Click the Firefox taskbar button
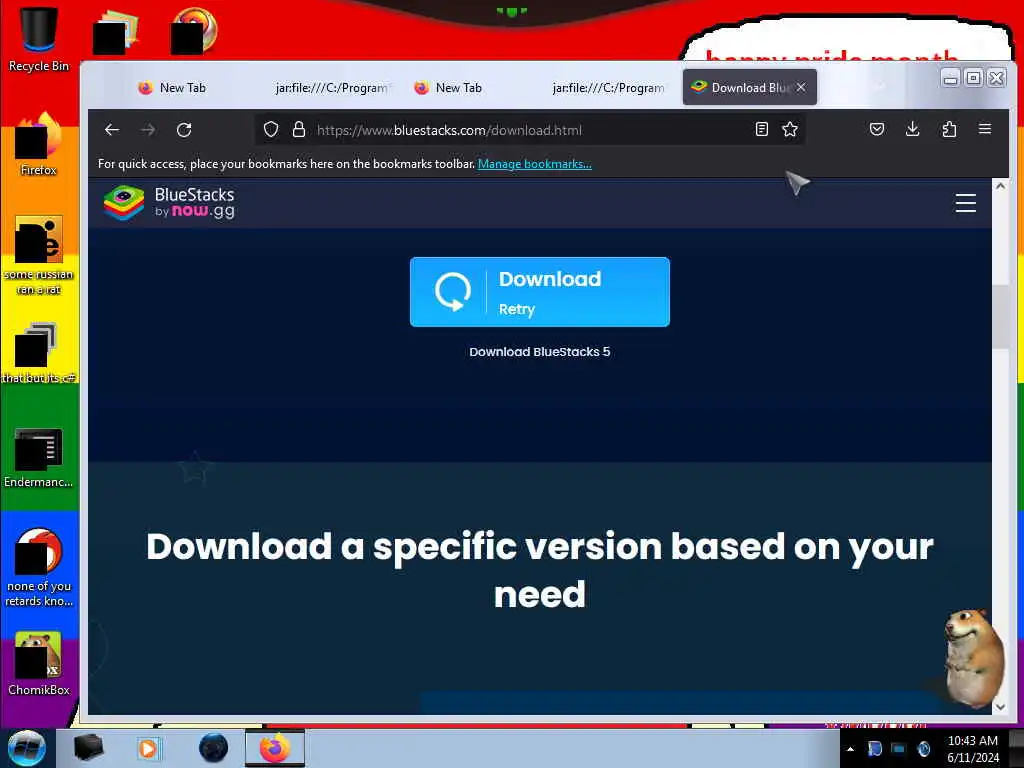The height and width of the screenshot is (768, 1024). click(x=275, y=748)
